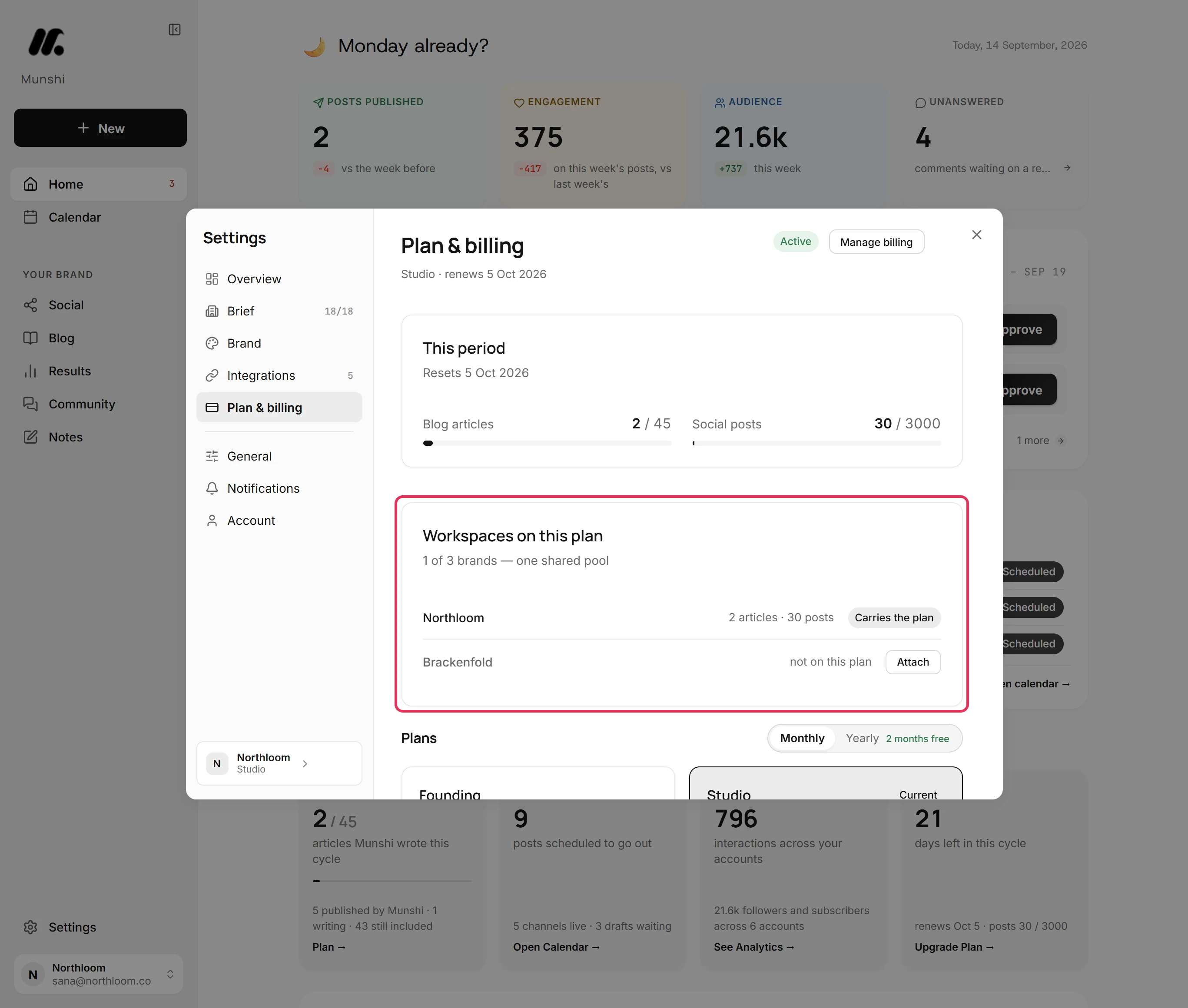Image resolution: width=1188 pixels, height=1008 pixels.
Task: Click the Northloom workspace row name
Action: click(x=453, y=618)
